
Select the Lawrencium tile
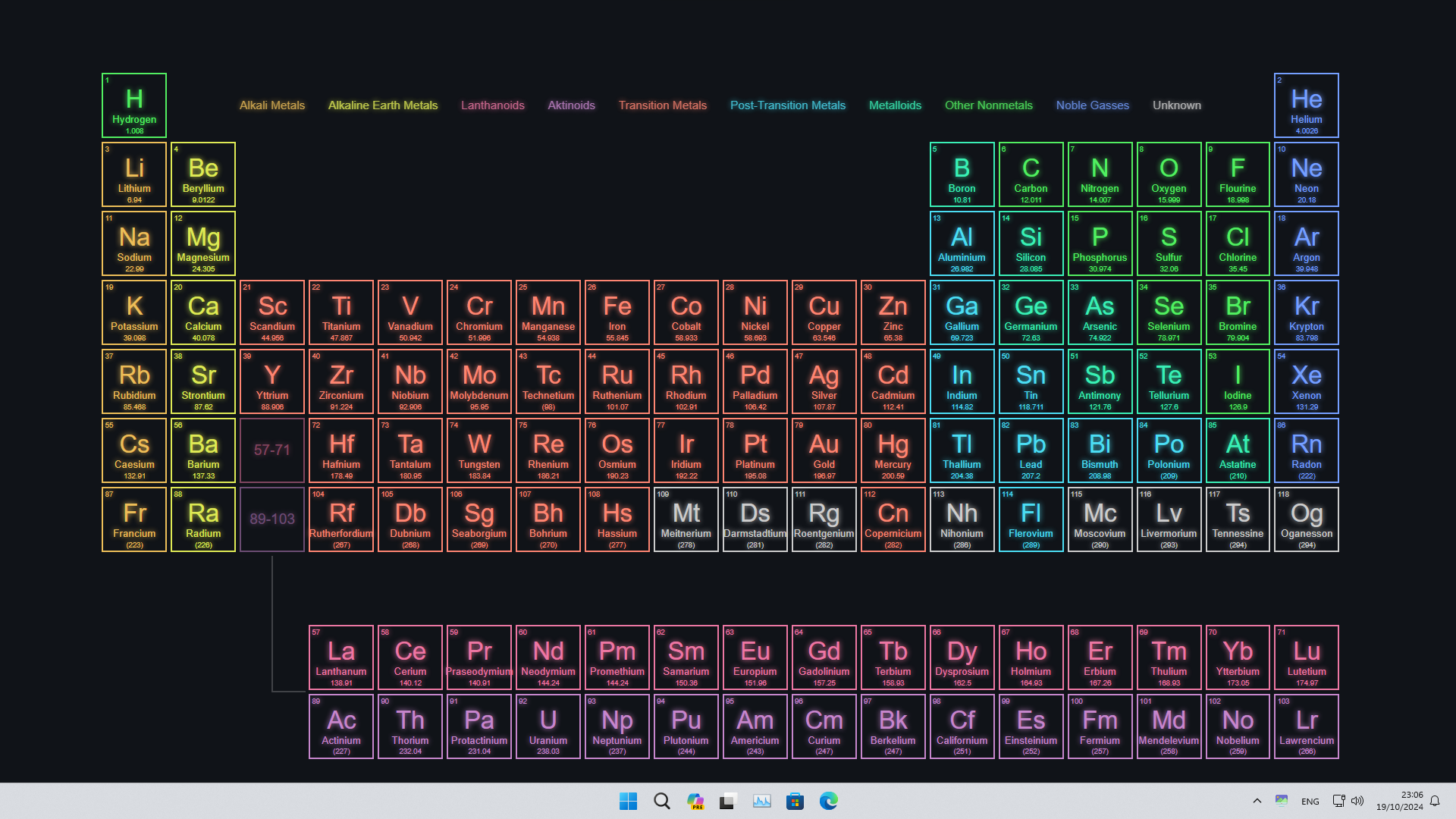pos(1307,726)
